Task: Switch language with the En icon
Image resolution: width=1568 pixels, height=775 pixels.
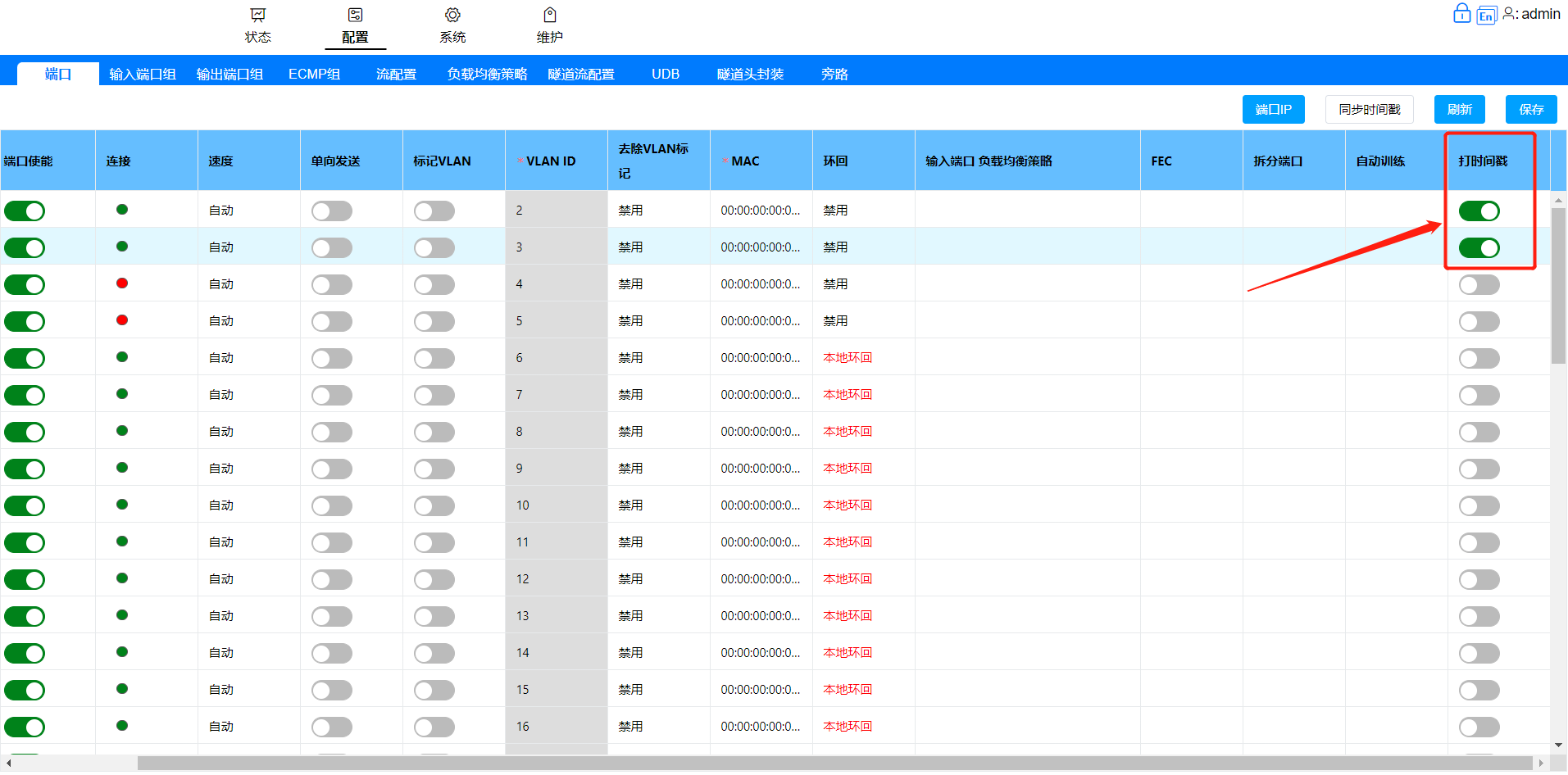Action: click(1486, 16)
